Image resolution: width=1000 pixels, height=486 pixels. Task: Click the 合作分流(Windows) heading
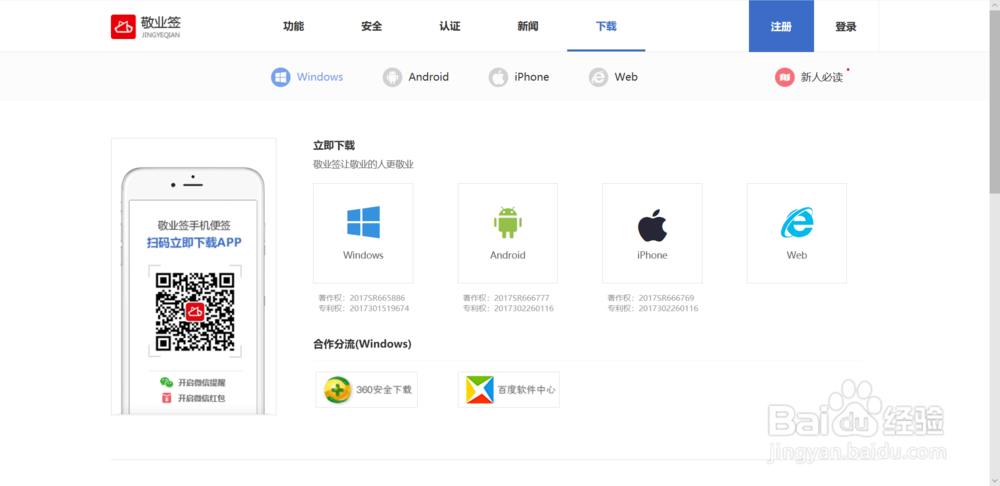pos(362,344)
